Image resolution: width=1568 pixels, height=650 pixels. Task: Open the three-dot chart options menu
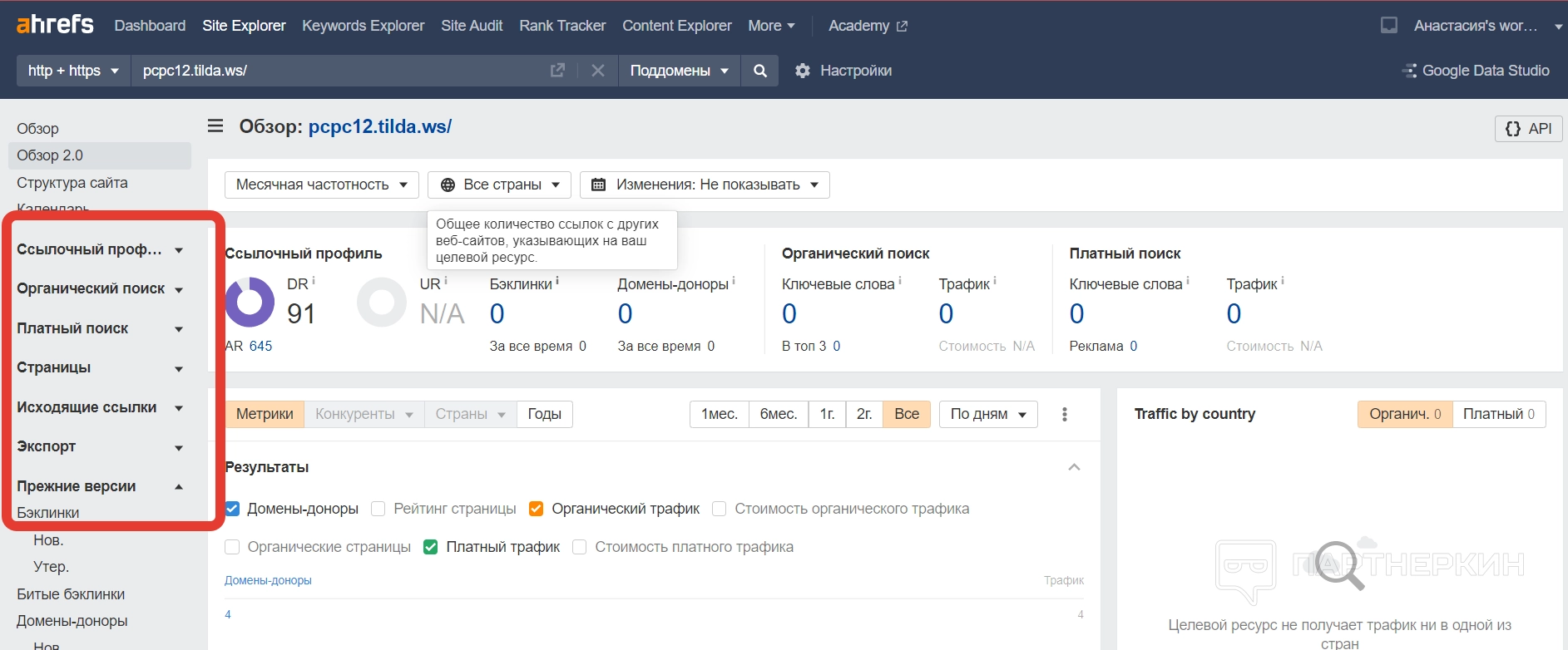tap(1064, 414)
